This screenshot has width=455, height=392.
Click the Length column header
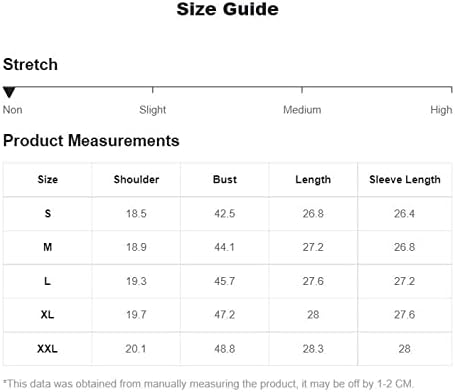(313, 180)
